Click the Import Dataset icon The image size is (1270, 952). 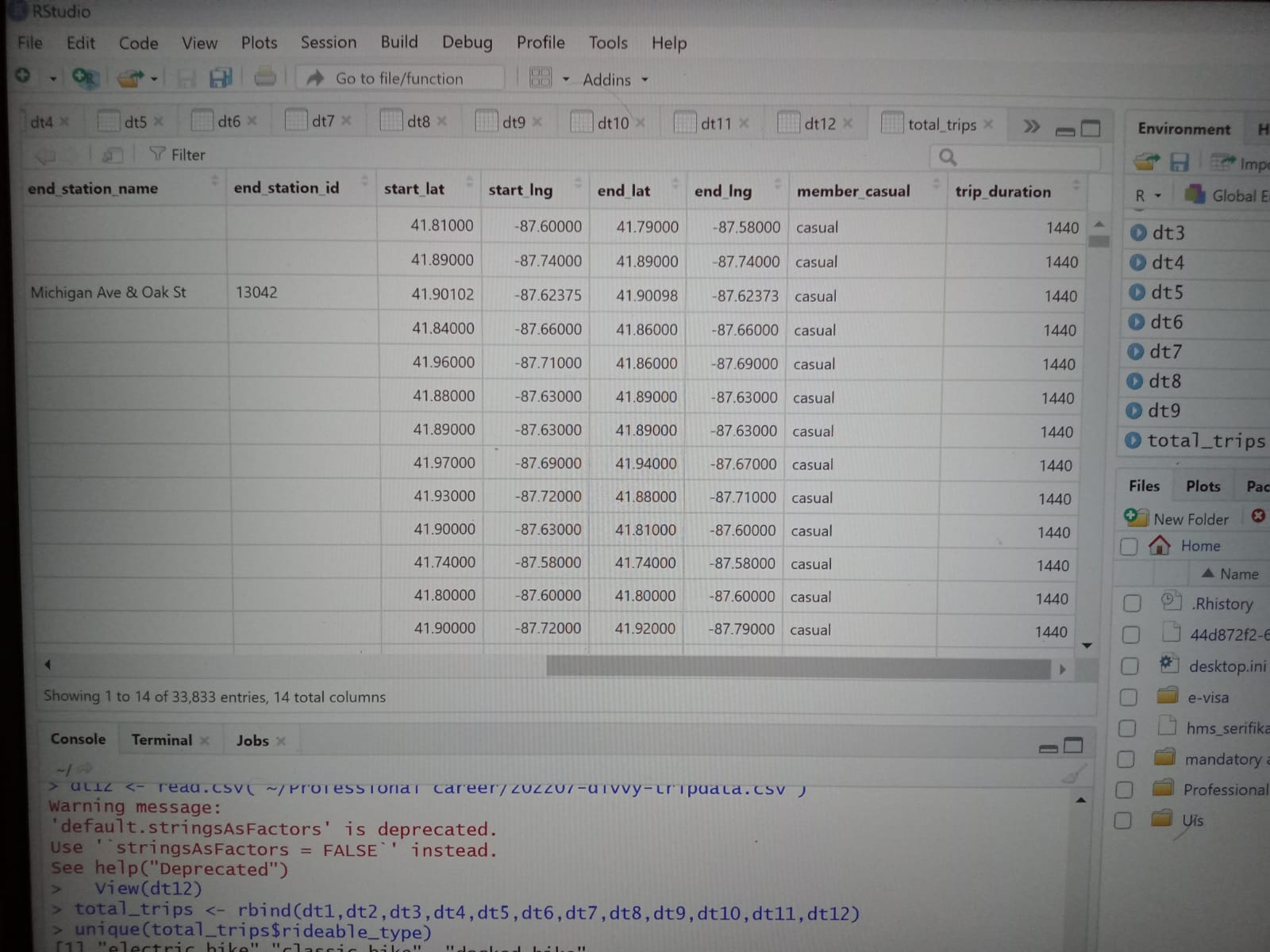tap(1222, 163)
